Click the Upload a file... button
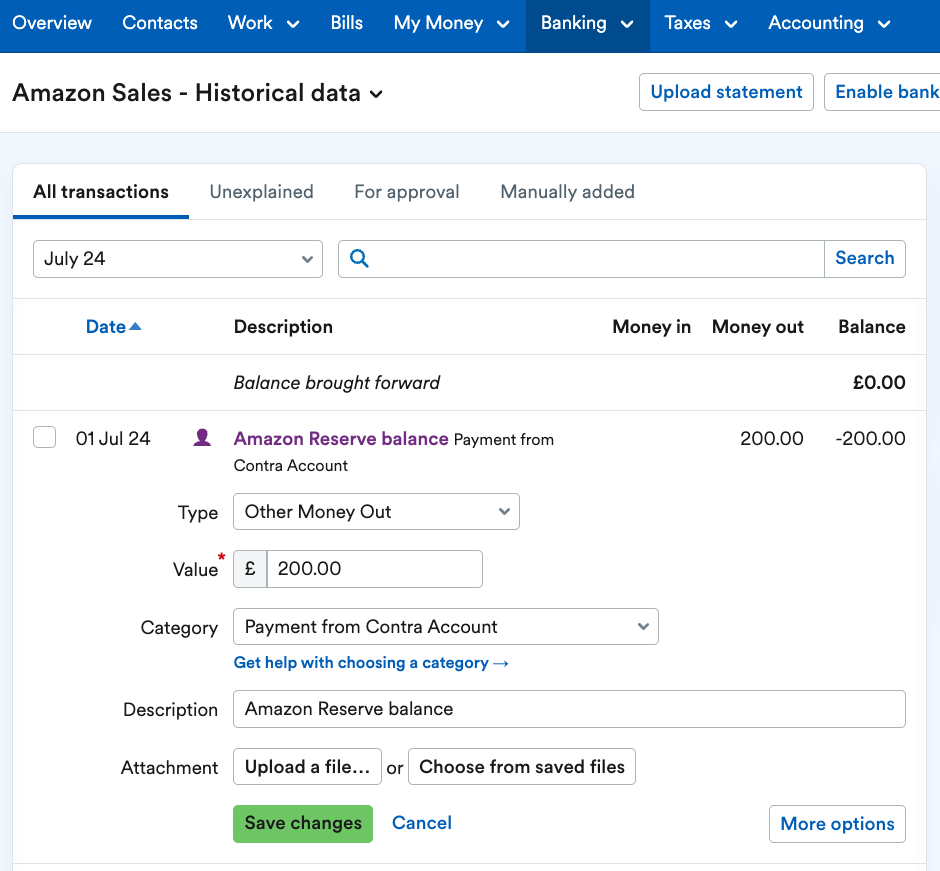940x871 pixels. point(307,766)
